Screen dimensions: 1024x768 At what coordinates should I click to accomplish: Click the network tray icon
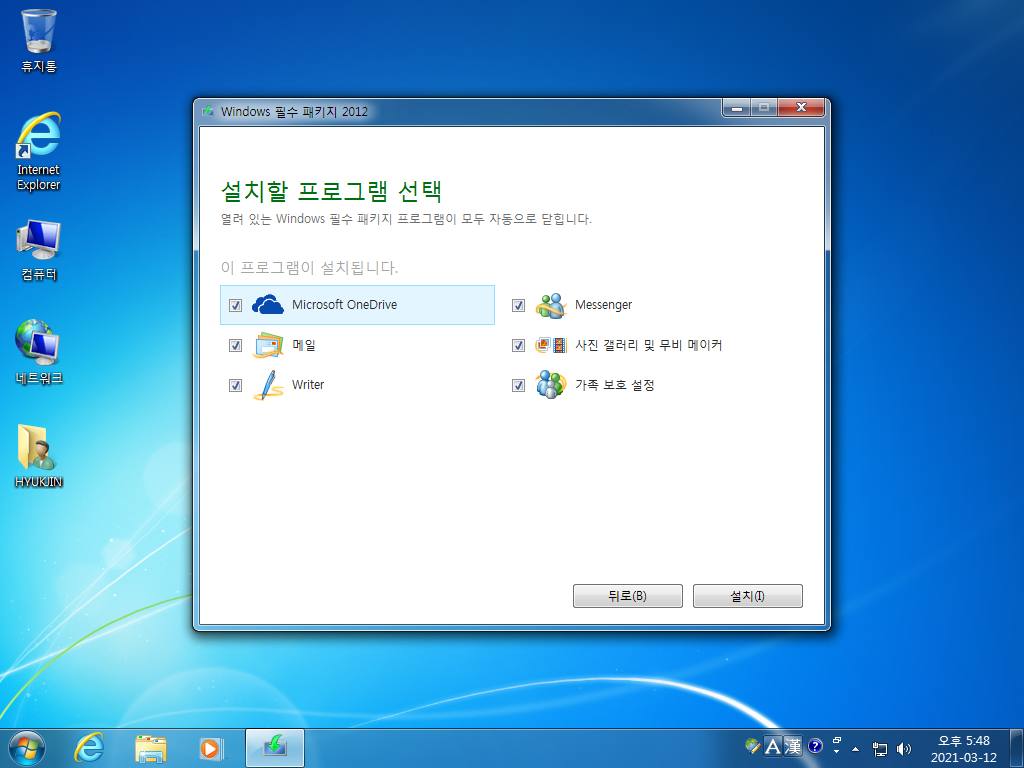click(x=880, y=749)
